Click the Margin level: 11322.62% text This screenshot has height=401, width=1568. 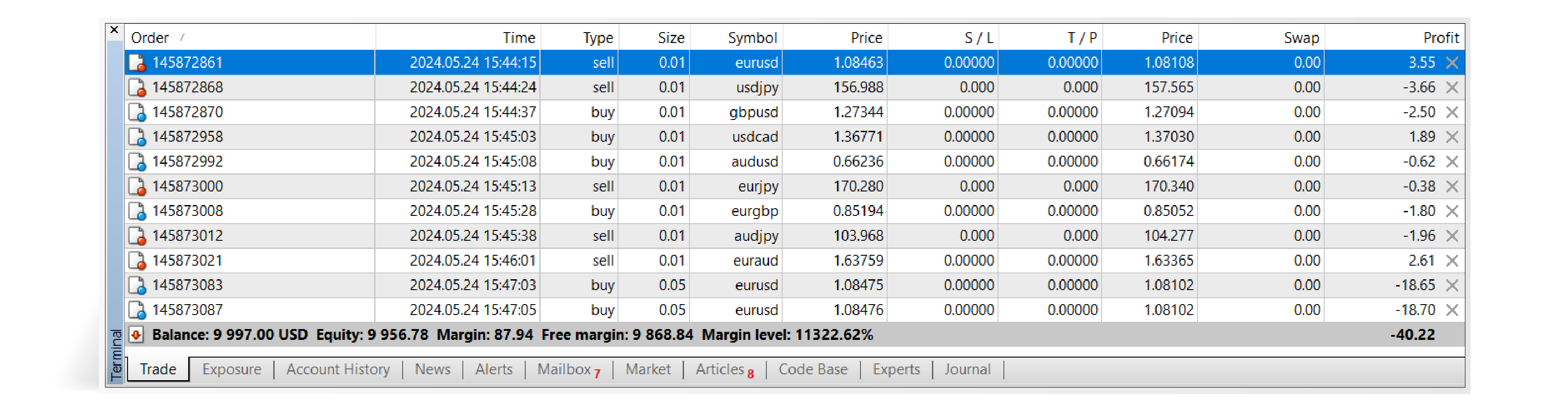tap(788, 334)
